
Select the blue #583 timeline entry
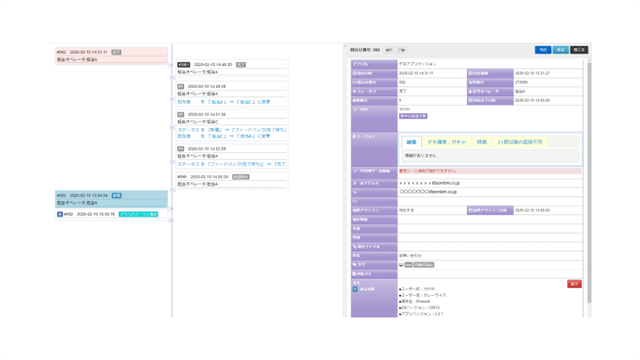click(x=111, y=199)
